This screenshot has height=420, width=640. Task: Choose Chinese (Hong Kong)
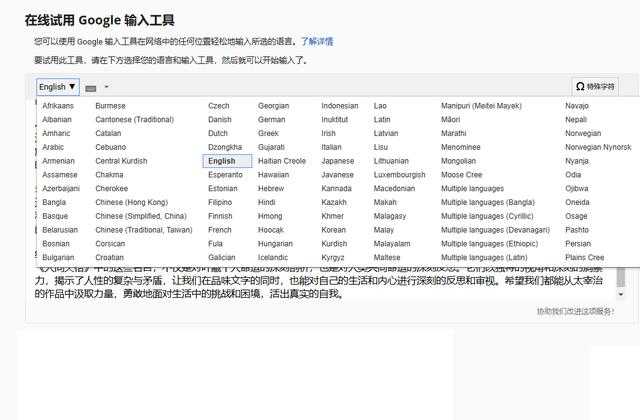131,202
